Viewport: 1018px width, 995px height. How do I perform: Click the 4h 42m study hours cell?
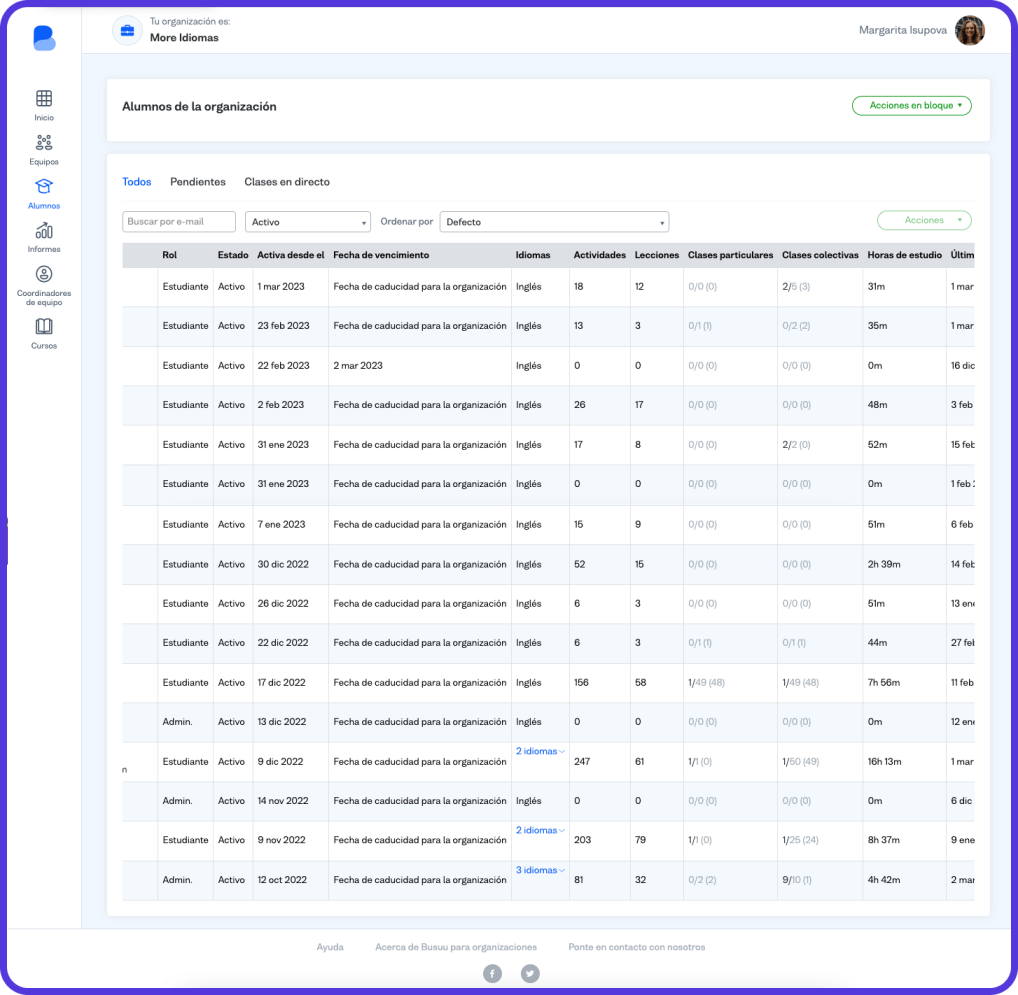point(884,879)
